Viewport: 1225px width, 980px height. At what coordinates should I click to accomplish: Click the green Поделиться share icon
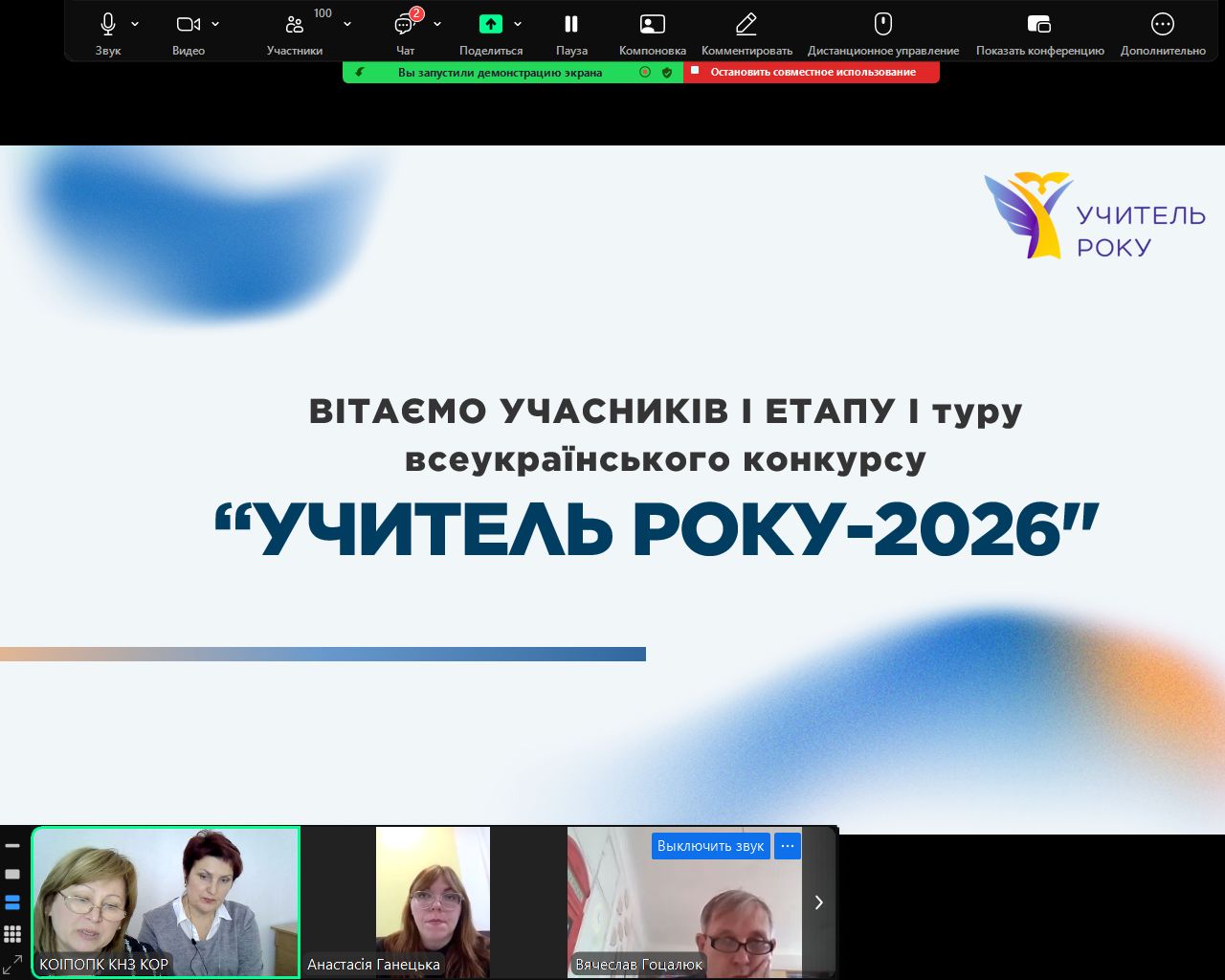(490, 25)
